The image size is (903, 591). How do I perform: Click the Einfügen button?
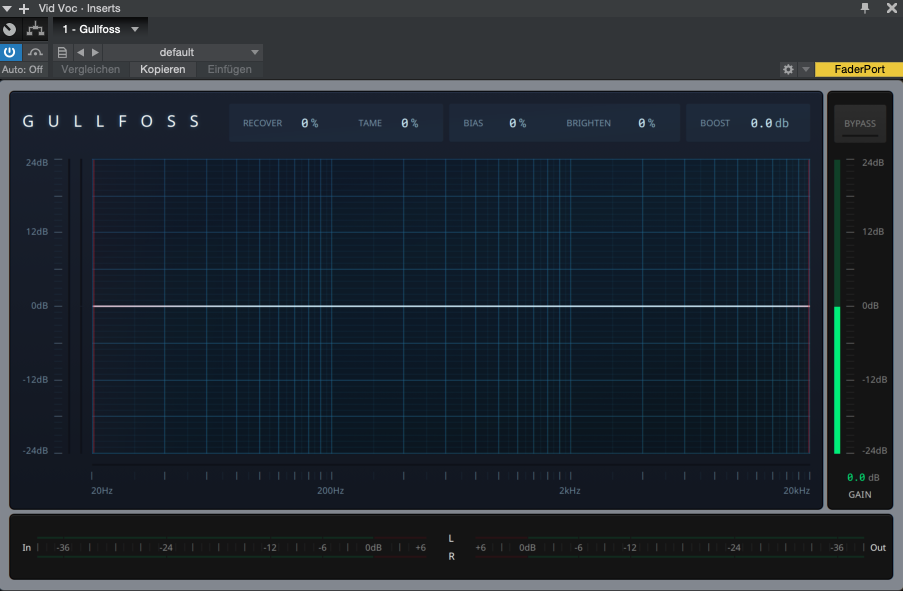229,69
